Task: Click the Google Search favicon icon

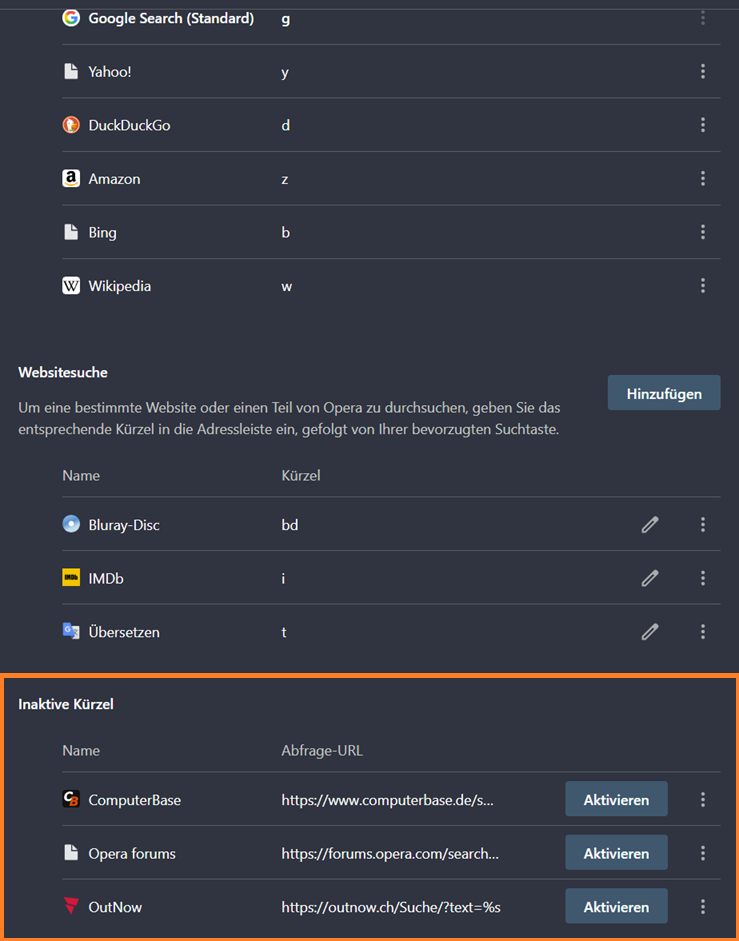Action: tap(70, 17)
